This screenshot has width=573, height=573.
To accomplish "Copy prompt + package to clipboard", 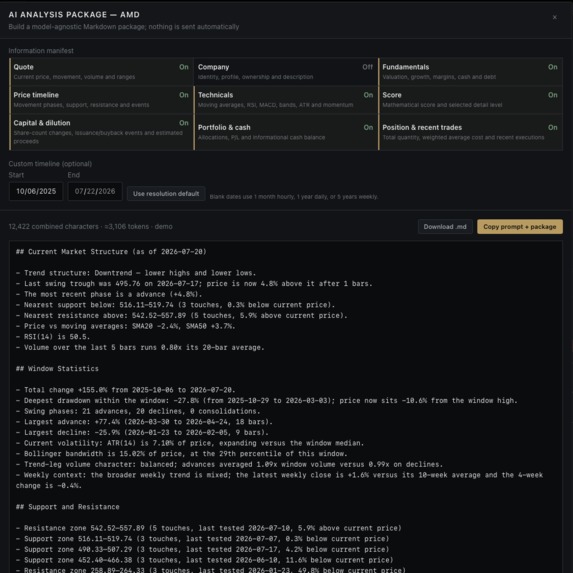I will [x=520, y=227].
